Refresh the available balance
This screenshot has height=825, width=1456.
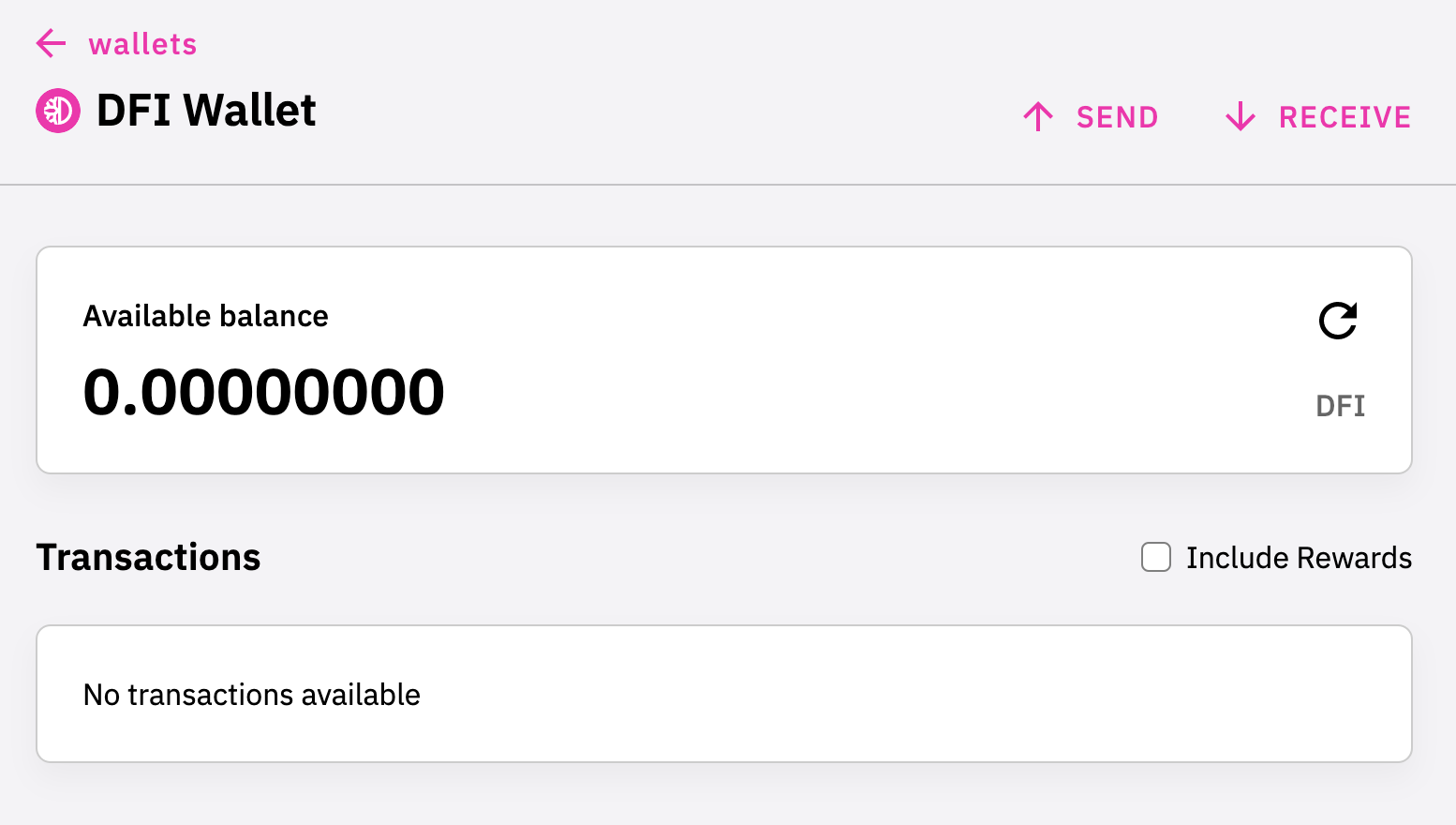(x=1338, y=321)
